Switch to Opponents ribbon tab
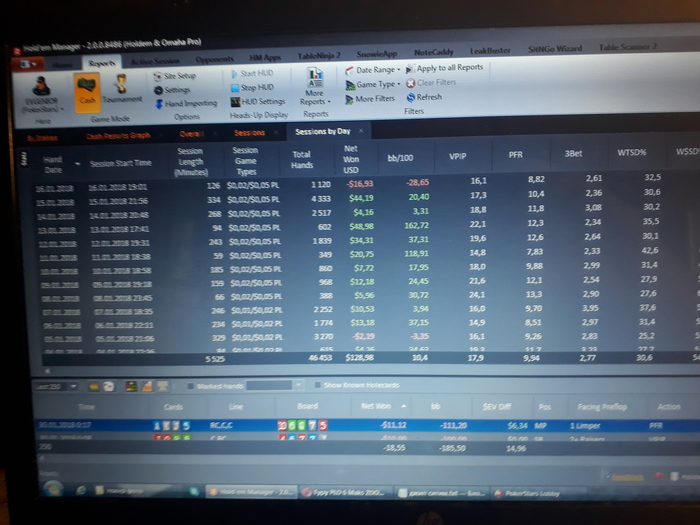 tap(214, 59)
